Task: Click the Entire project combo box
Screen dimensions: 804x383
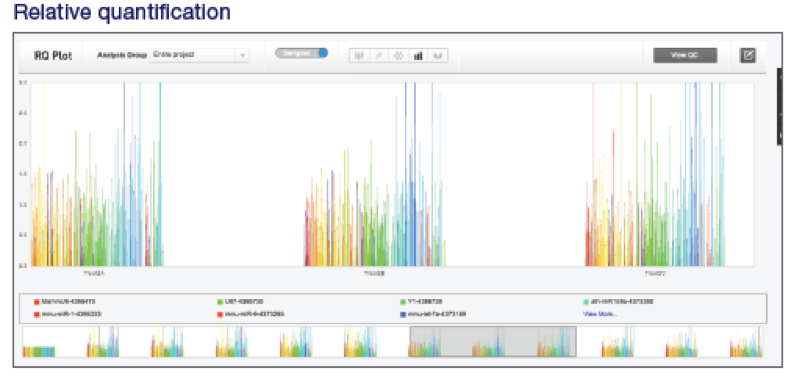Action: (x=199, y=55)
